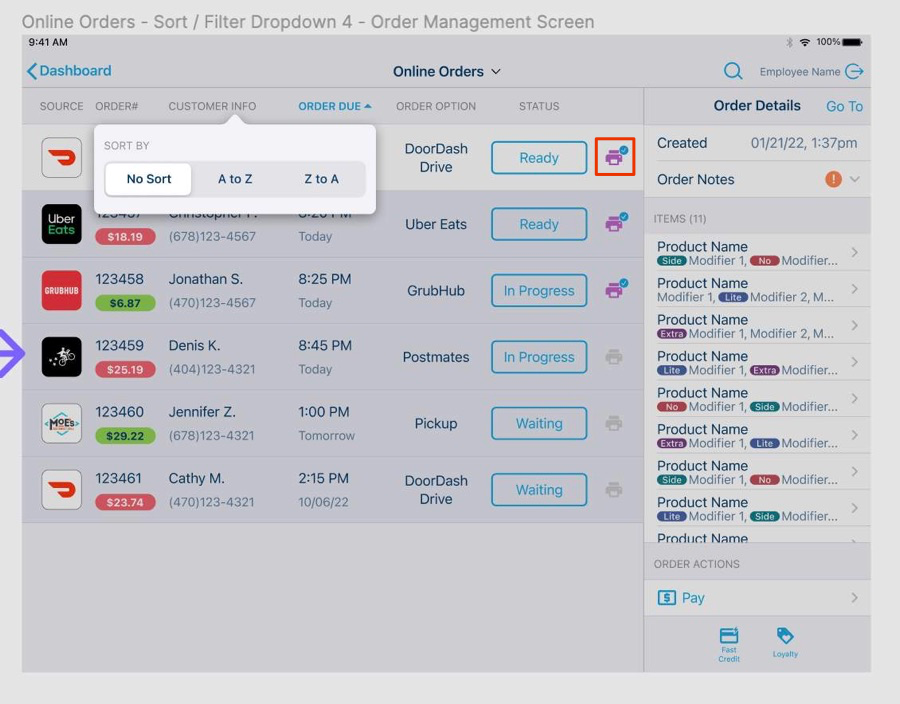Click the Go To link

pyautogui.click(x=843, y=106)
